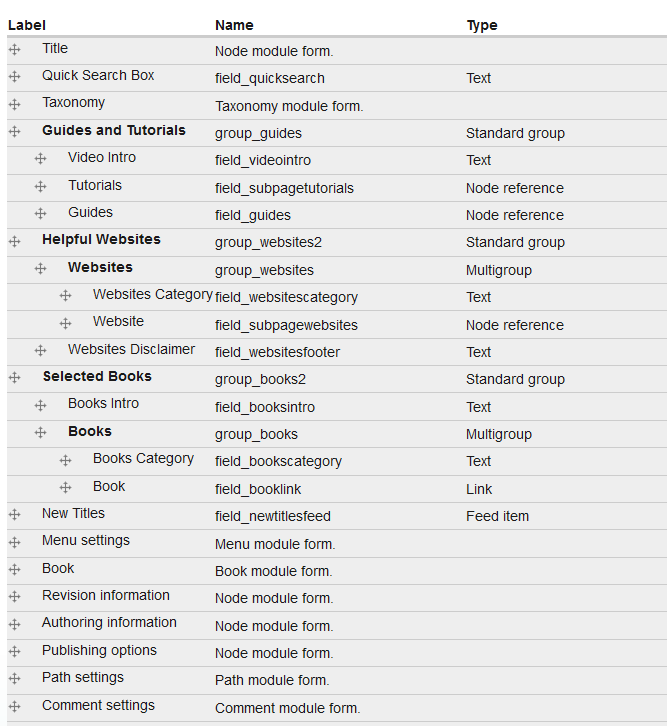667x726 pixels.
Task: Click drag handle for Website field row
Action: tap(65, 323)
